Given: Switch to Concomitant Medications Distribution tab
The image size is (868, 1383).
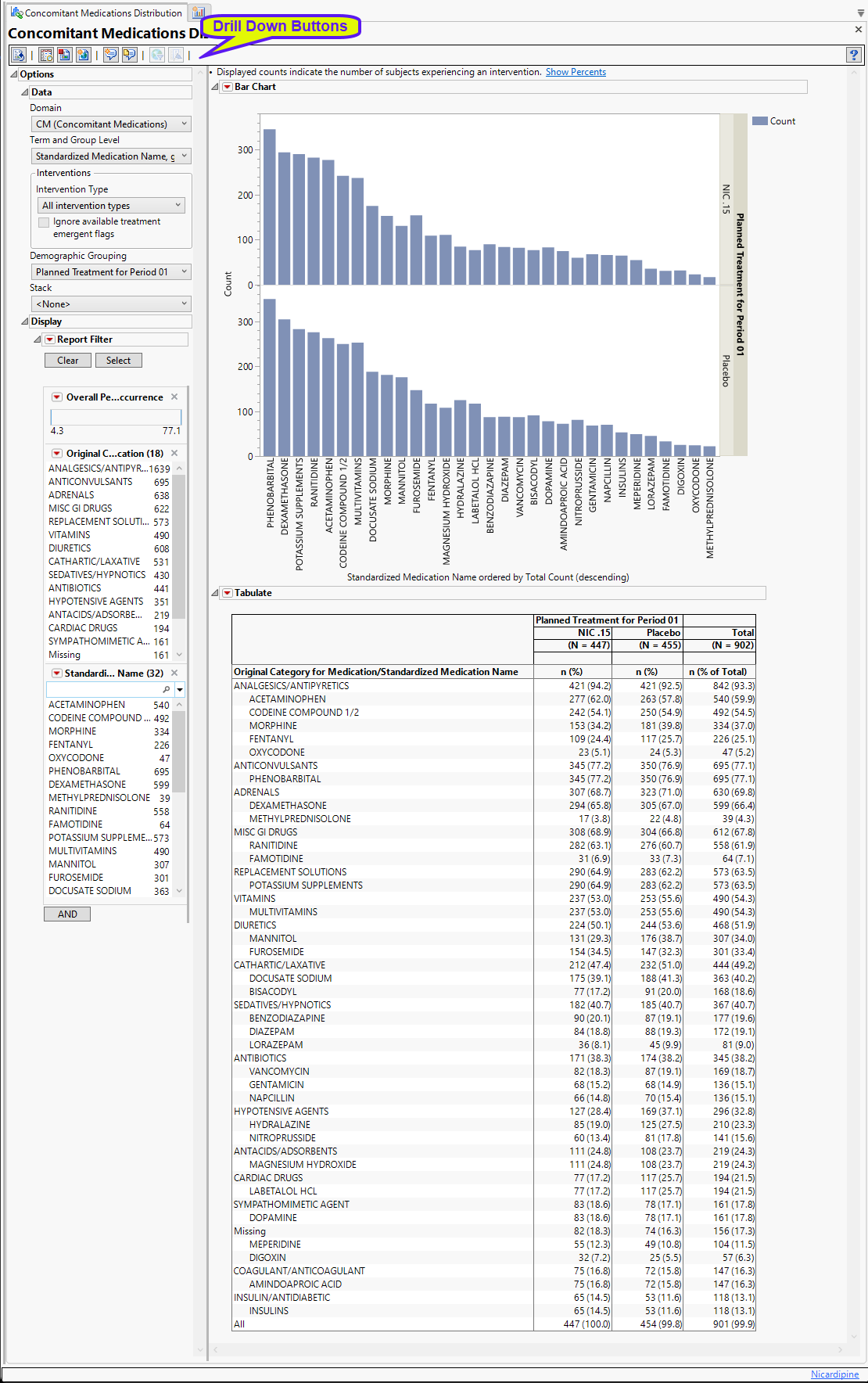Looking at the screenshot, I should coord(95,13).
